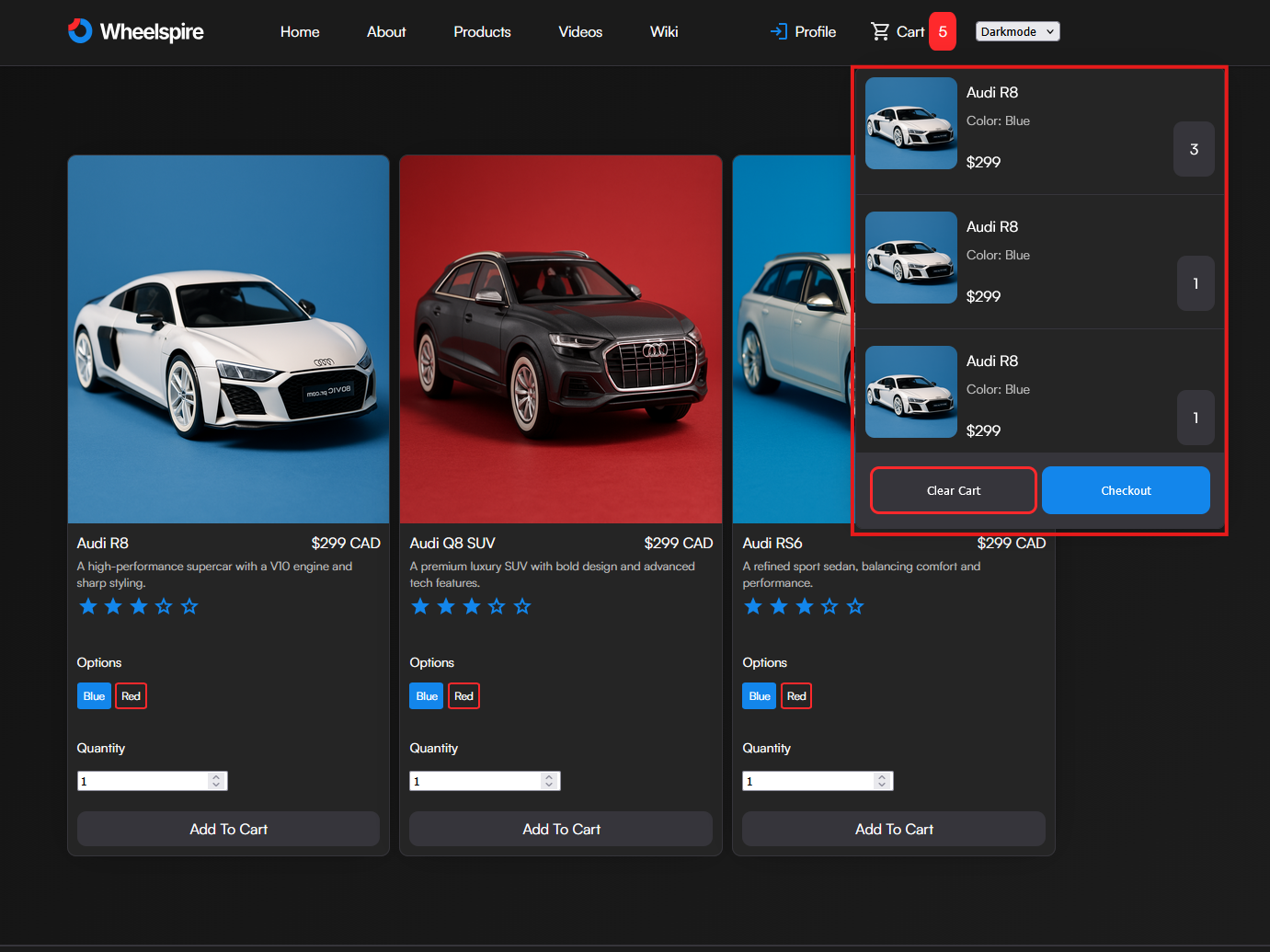Navigate to the Wiki page
1270x952 pixels.
664,31
